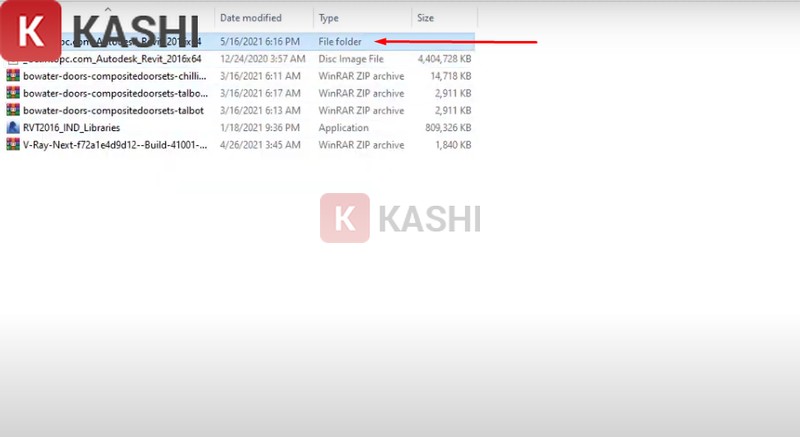Select the RVT2016_IND_Libraries file name
Viewport: 800px width, 437px height.
(71, 127)
